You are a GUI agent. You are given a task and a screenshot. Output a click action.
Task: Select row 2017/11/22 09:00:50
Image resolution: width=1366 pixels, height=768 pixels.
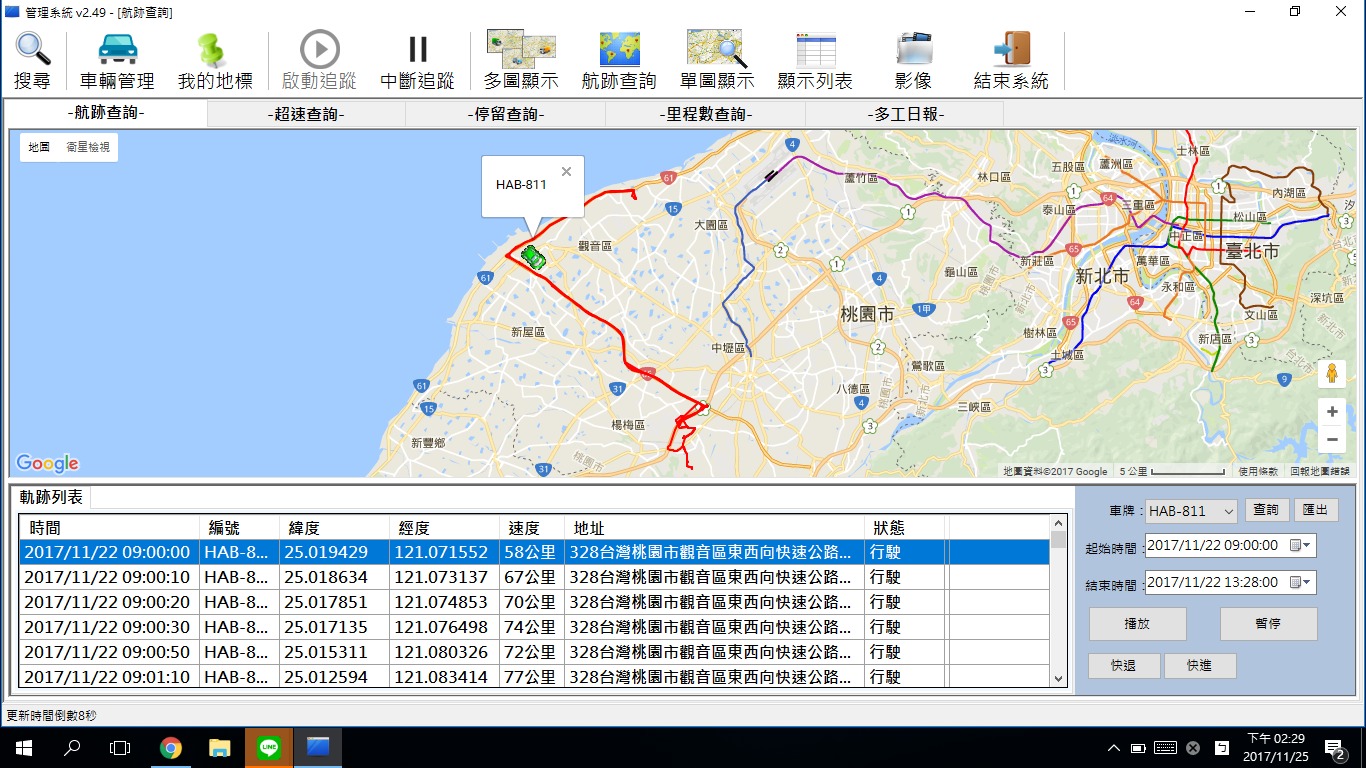click(x=535, y=652)
